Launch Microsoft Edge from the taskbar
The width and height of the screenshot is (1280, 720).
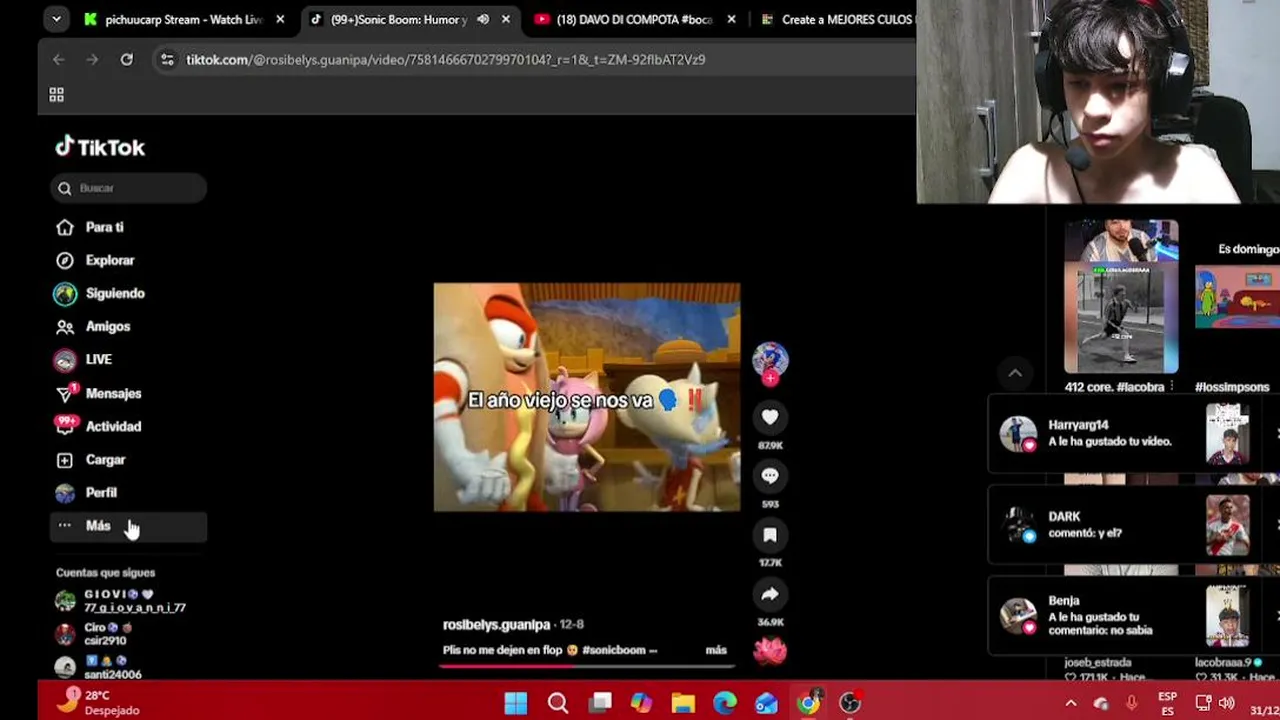(x=725, y=703)
